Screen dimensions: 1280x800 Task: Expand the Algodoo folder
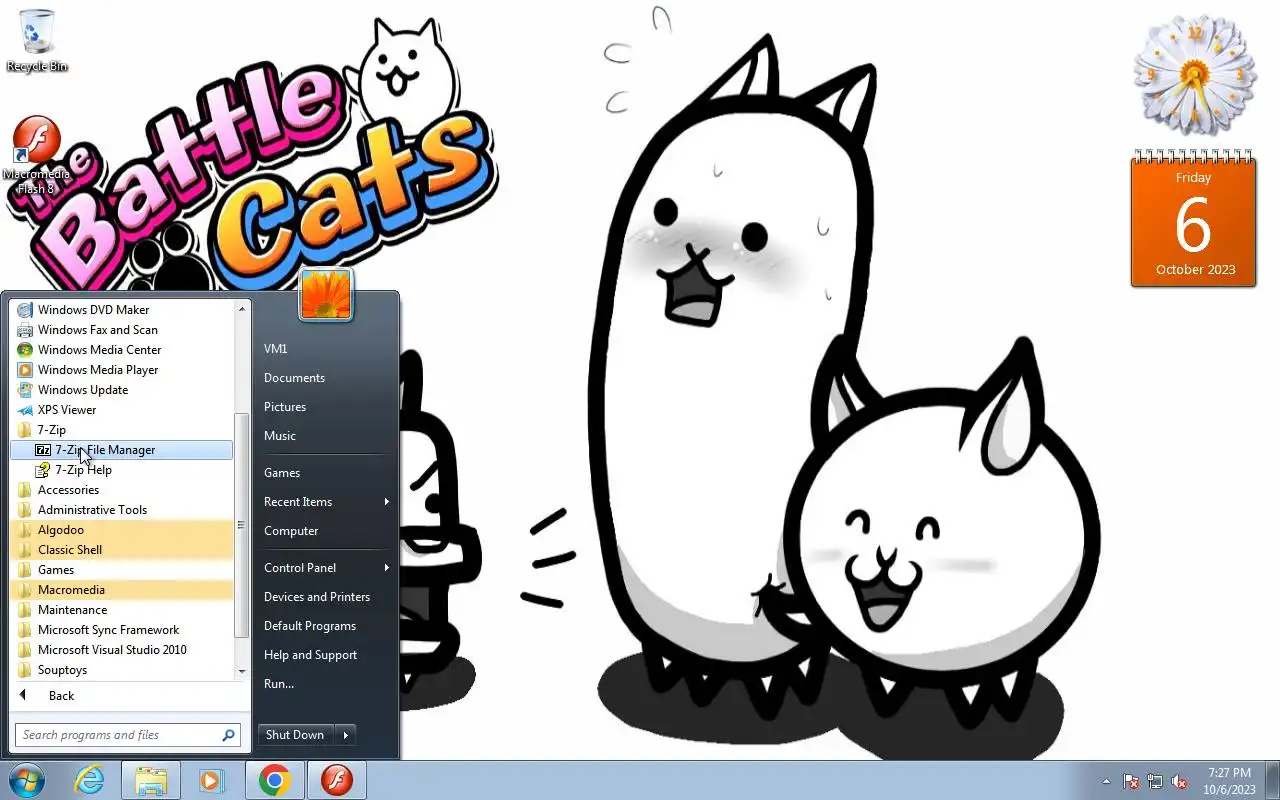[121, 530]
